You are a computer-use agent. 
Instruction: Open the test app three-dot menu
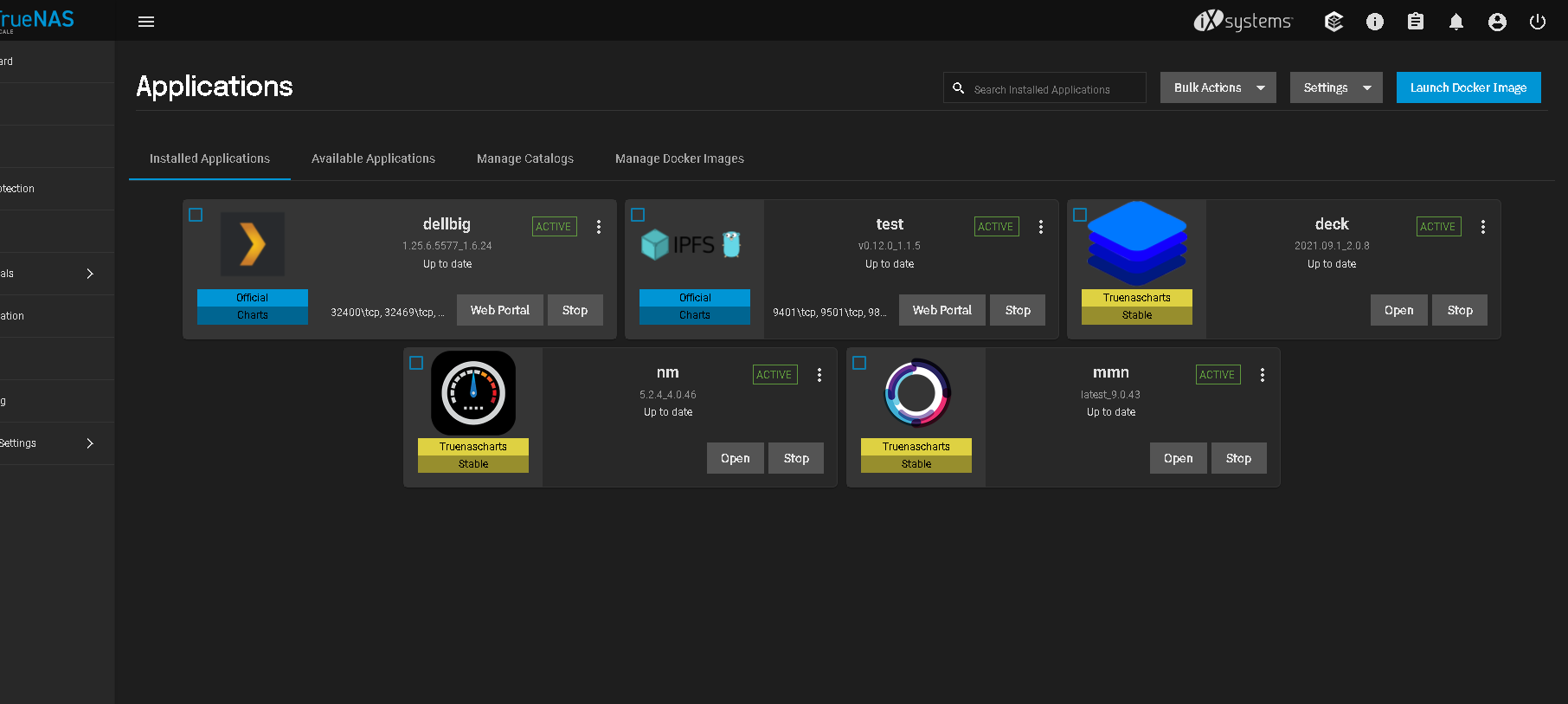(1041, 227)
